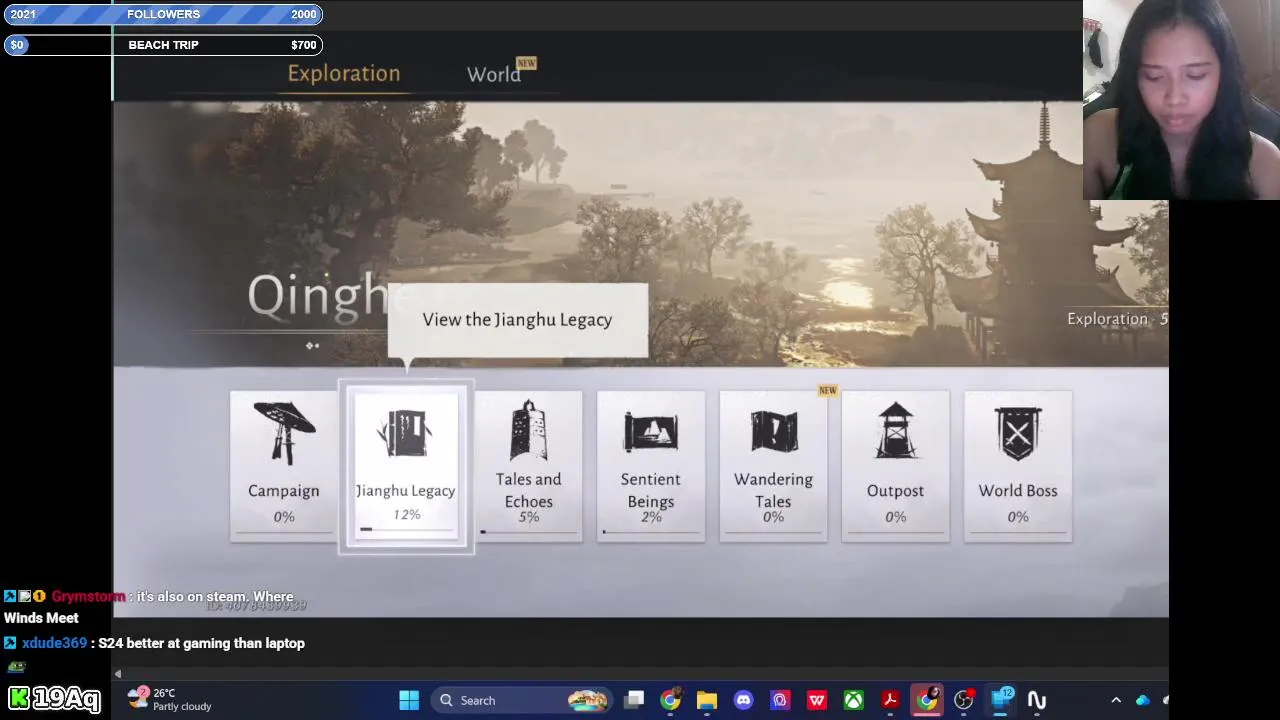Open Discord from taskbar

pos(743,700)
